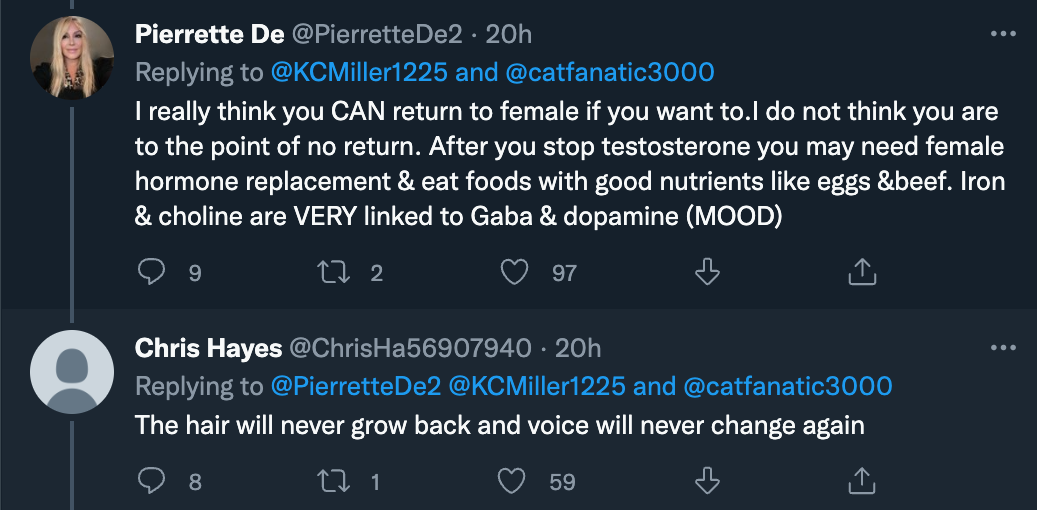Open more options on Pierrette De's tweet

(1003, 34)
